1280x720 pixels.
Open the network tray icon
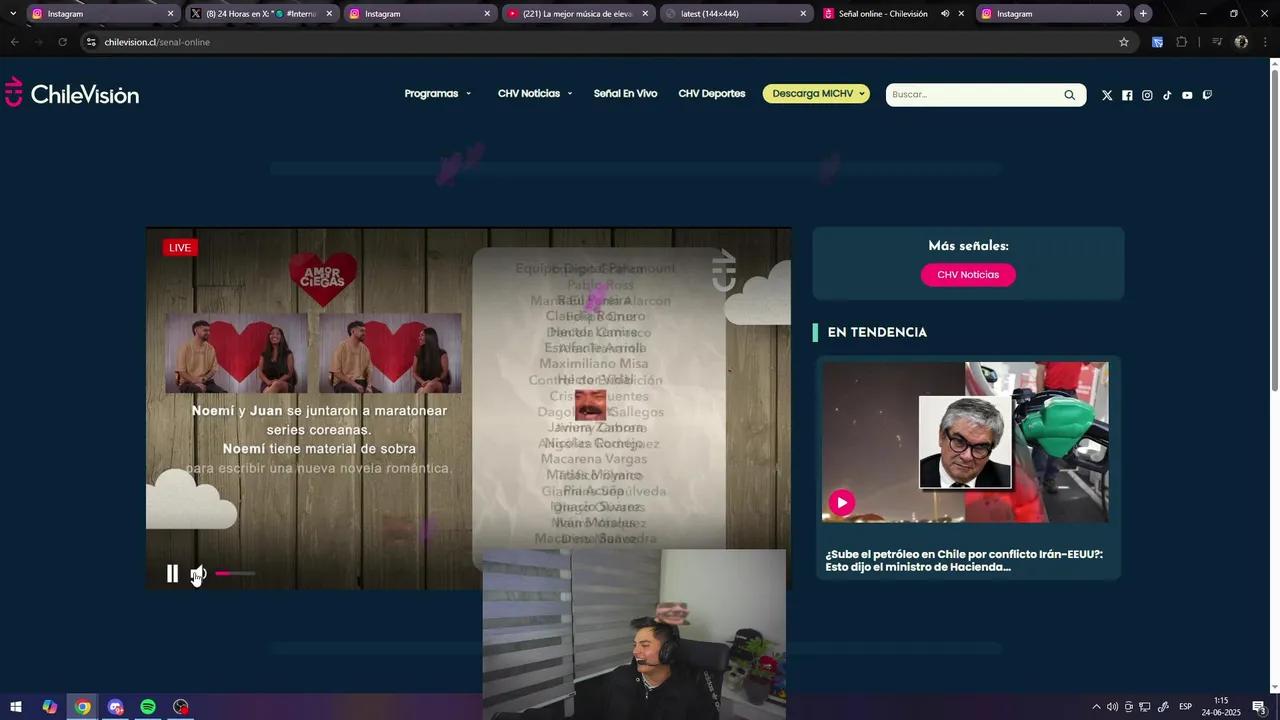[1145, 707]
